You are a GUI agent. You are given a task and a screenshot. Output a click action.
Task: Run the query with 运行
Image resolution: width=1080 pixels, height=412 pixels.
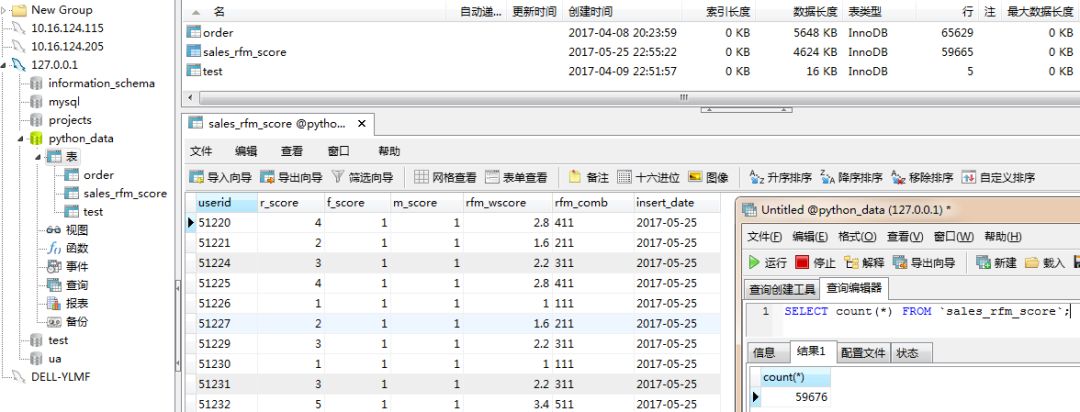767,262
